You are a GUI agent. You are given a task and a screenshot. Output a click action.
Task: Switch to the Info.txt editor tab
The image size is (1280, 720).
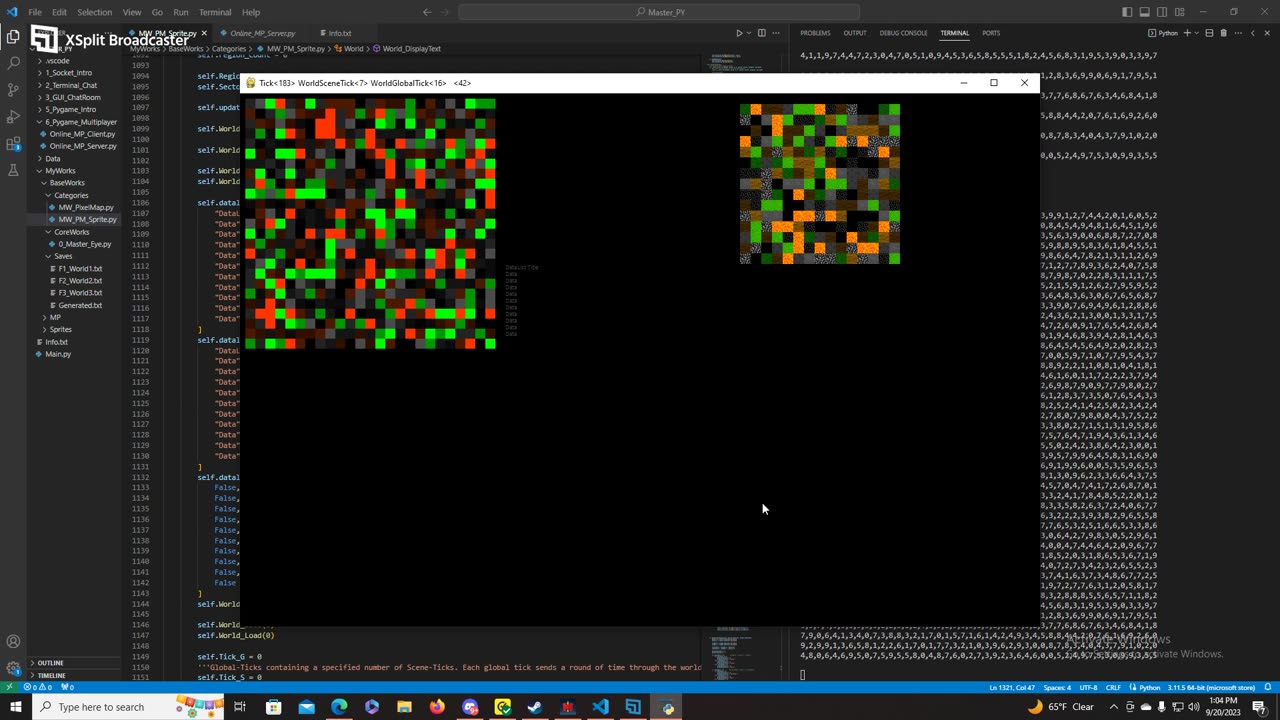point(338,33)
